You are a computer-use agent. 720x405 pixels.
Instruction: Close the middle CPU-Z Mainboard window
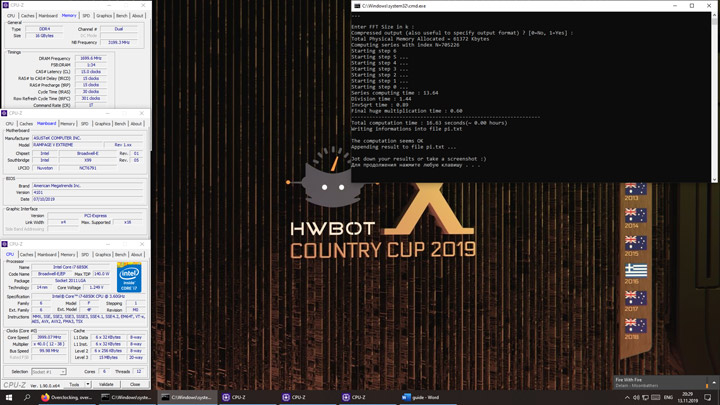[142, 113]
